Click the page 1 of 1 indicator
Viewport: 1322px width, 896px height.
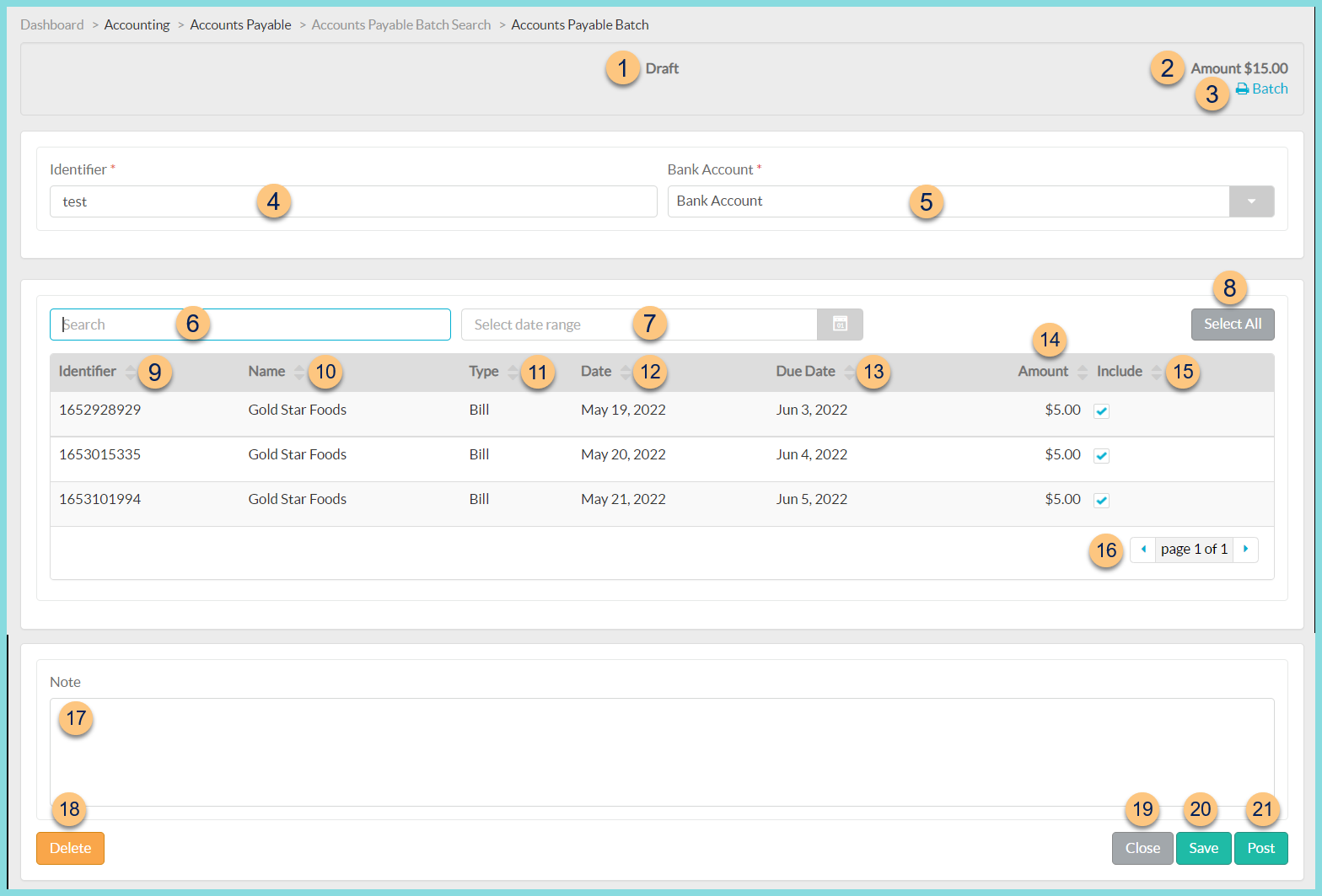click(1194, 550)
